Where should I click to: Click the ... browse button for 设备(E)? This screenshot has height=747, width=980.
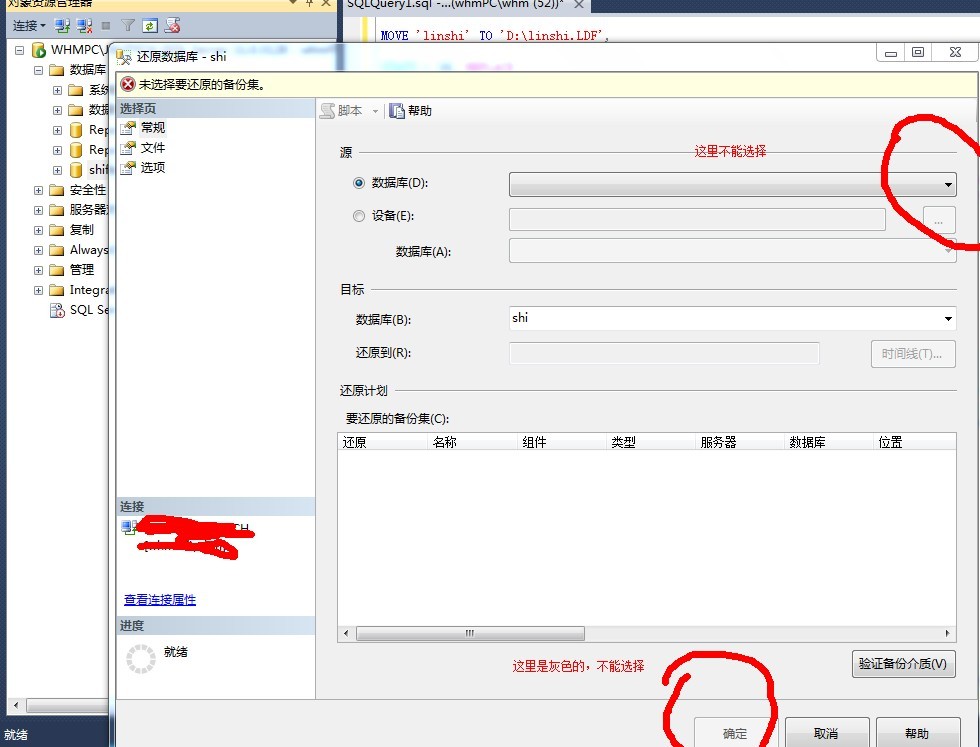coord(937,219)
